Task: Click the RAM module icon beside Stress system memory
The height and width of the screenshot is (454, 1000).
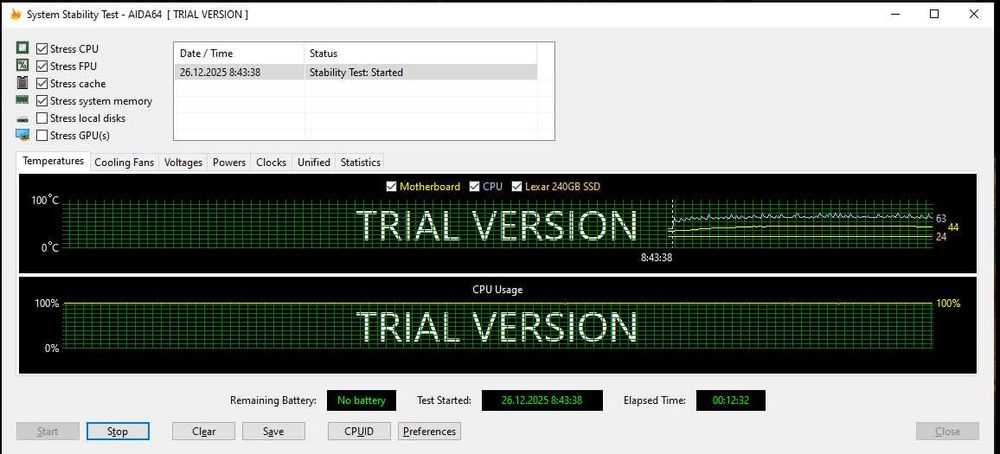Action: (22, 99)
